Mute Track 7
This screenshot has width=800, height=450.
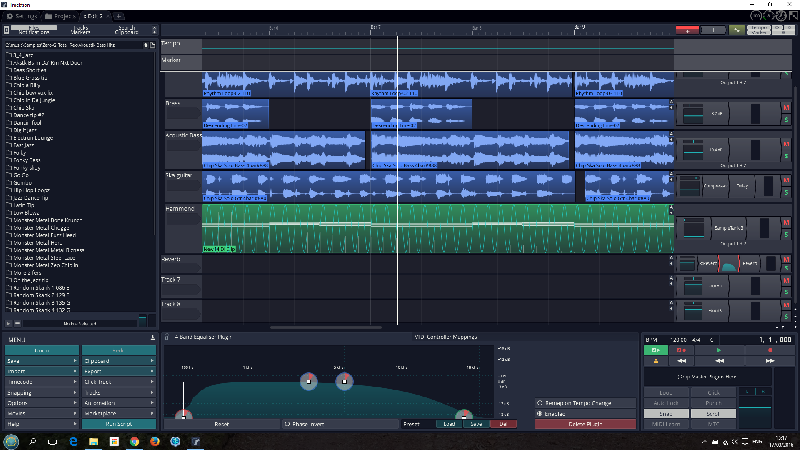[786, 281]
